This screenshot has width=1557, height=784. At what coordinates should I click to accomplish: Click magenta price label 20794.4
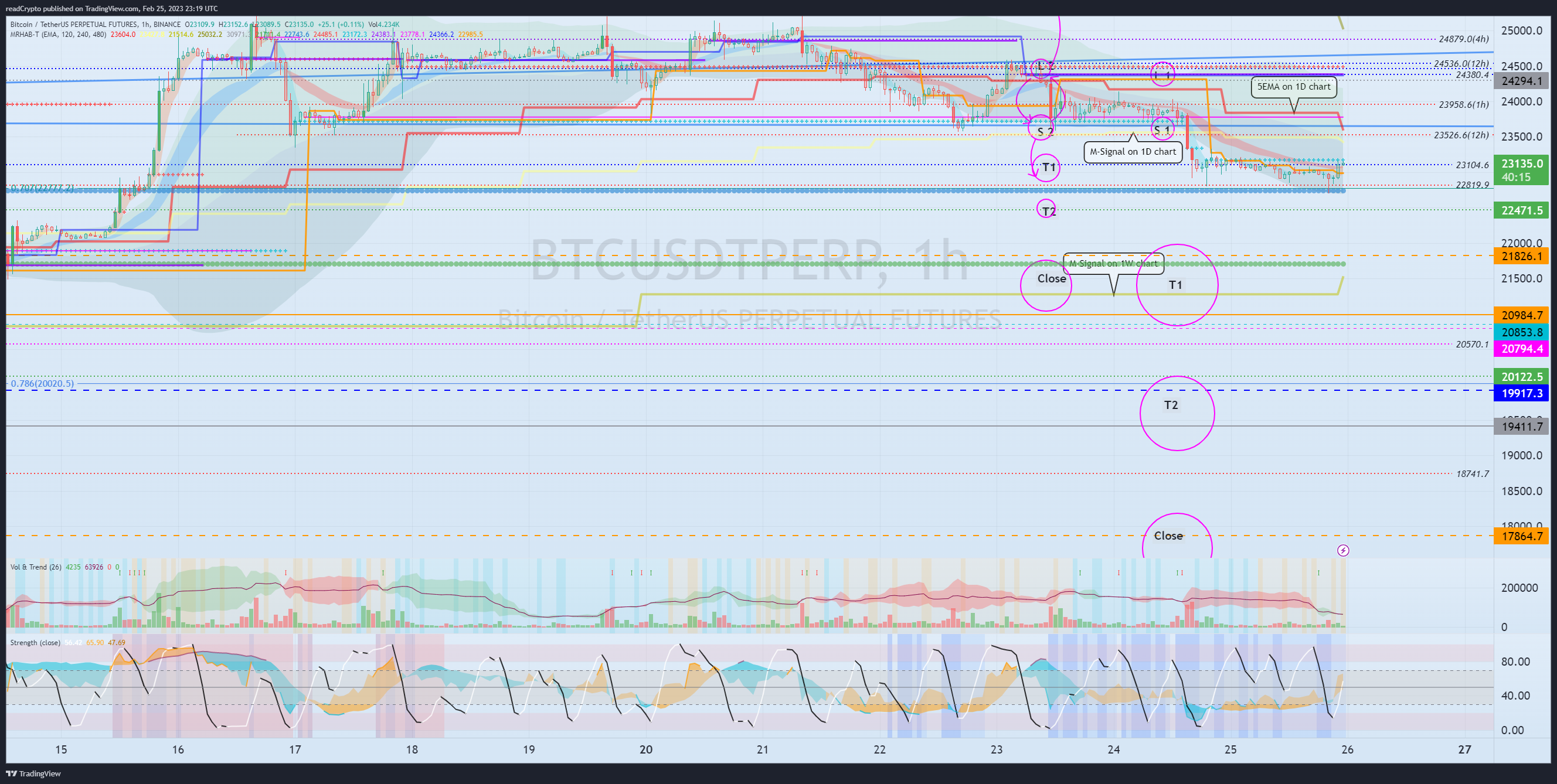point(1522,349)
